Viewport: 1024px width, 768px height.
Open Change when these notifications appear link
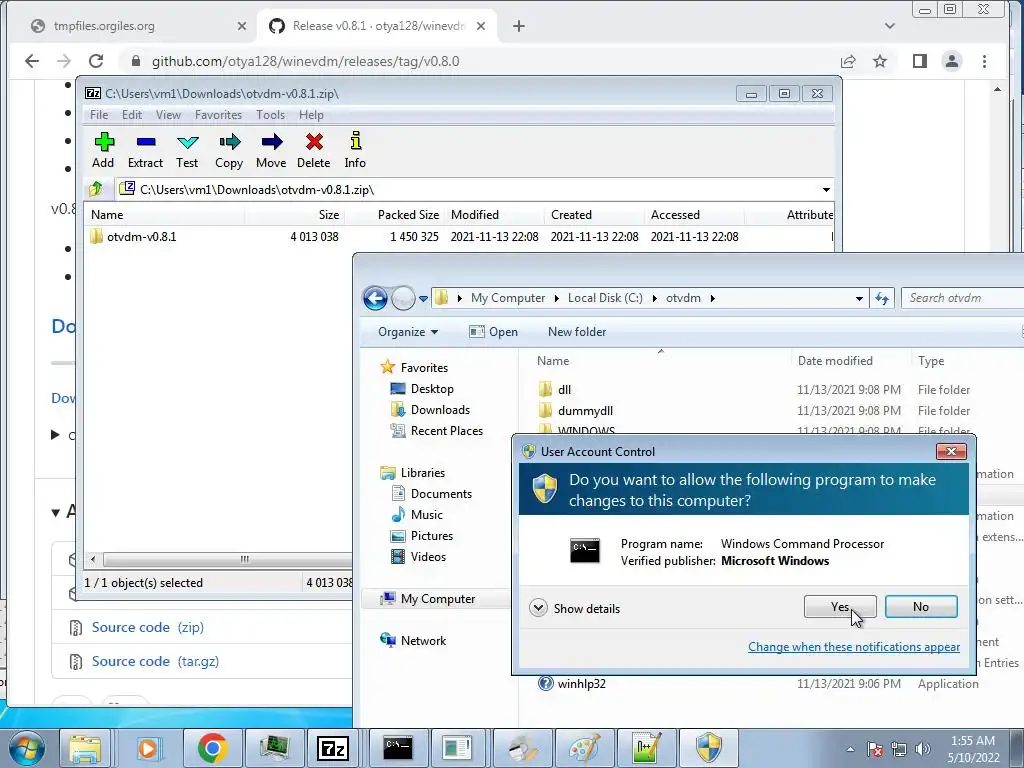(854, 647)
